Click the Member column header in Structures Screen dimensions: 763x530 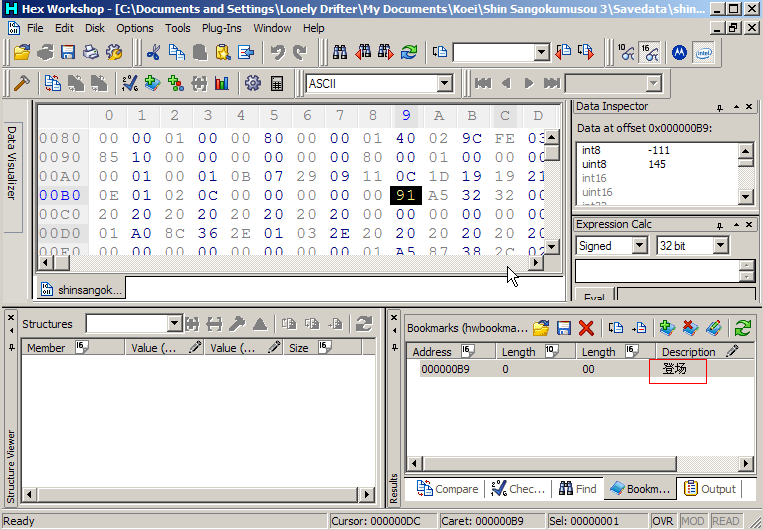tap(73, 347)
